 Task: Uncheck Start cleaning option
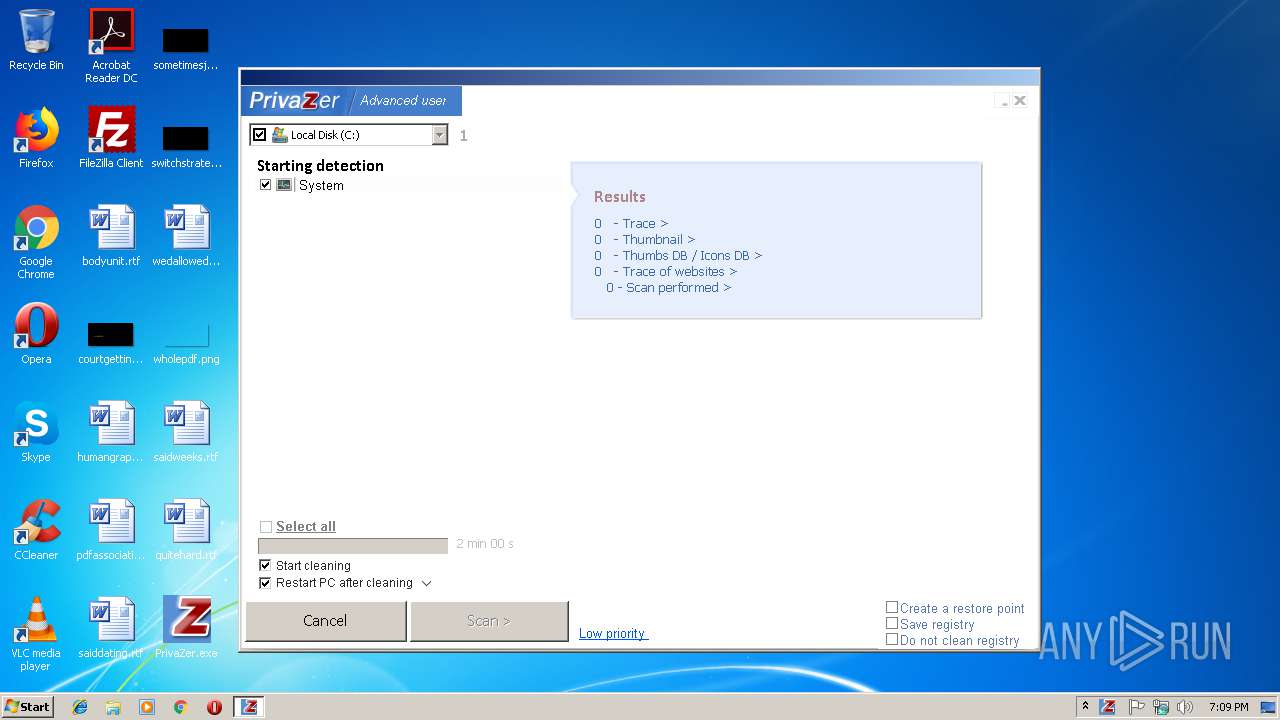point(265,565)
